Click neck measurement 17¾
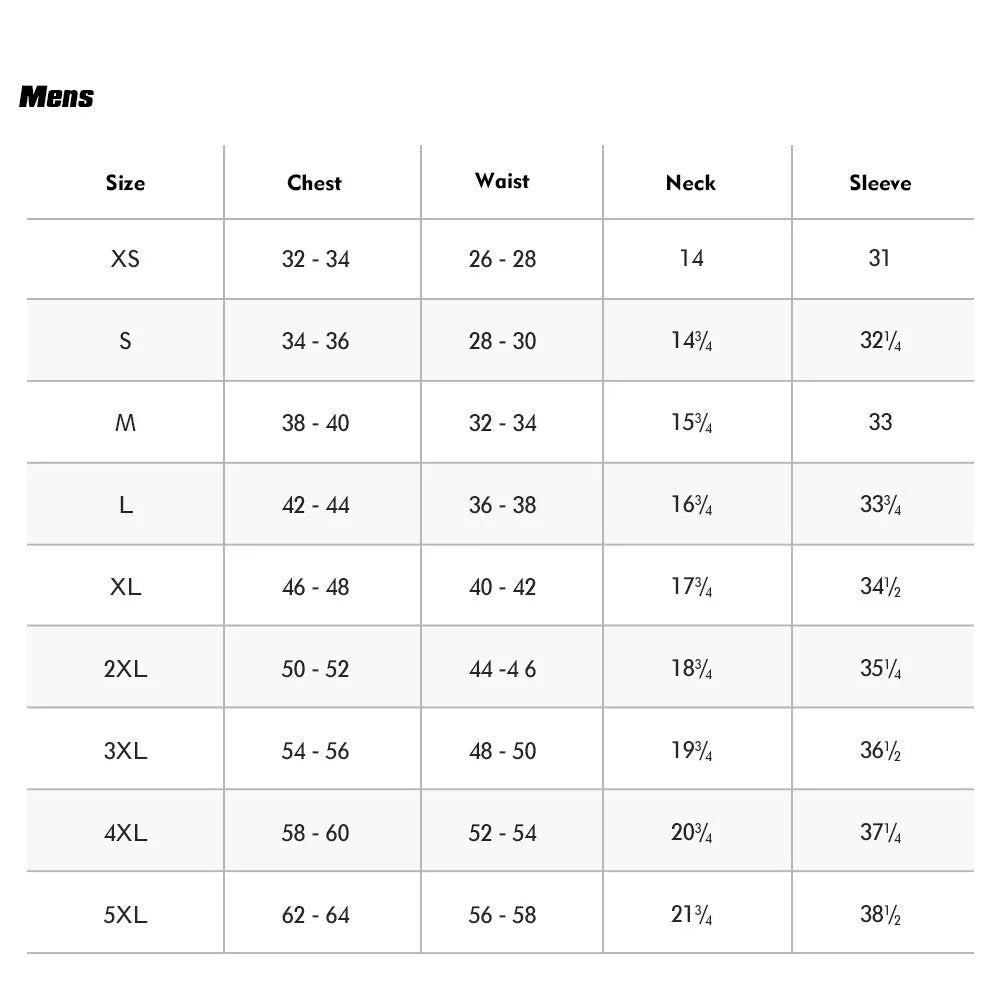1000x1000 pixels. coord(691,586)
